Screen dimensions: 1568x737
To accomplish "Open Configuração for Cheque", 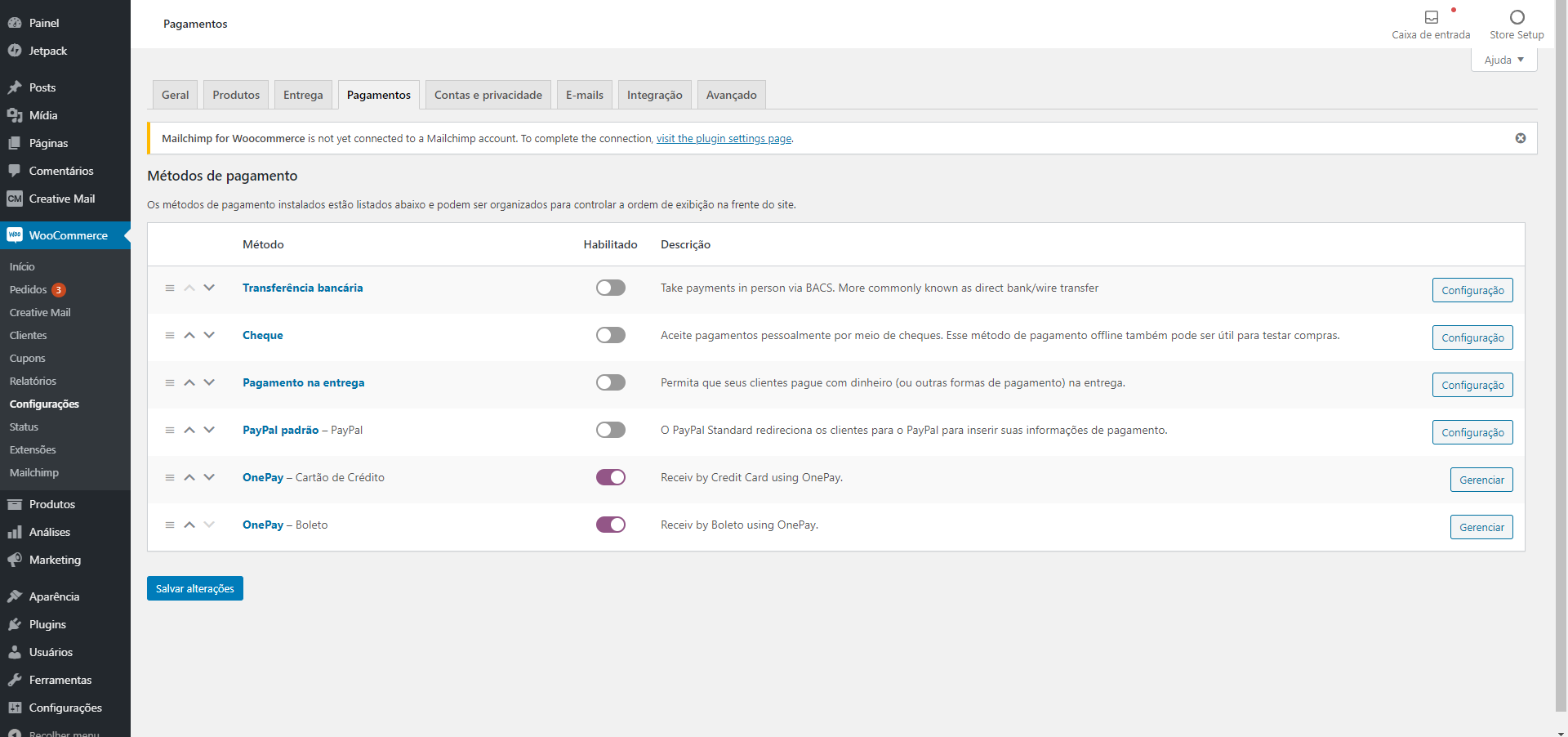I will 1472,337.
